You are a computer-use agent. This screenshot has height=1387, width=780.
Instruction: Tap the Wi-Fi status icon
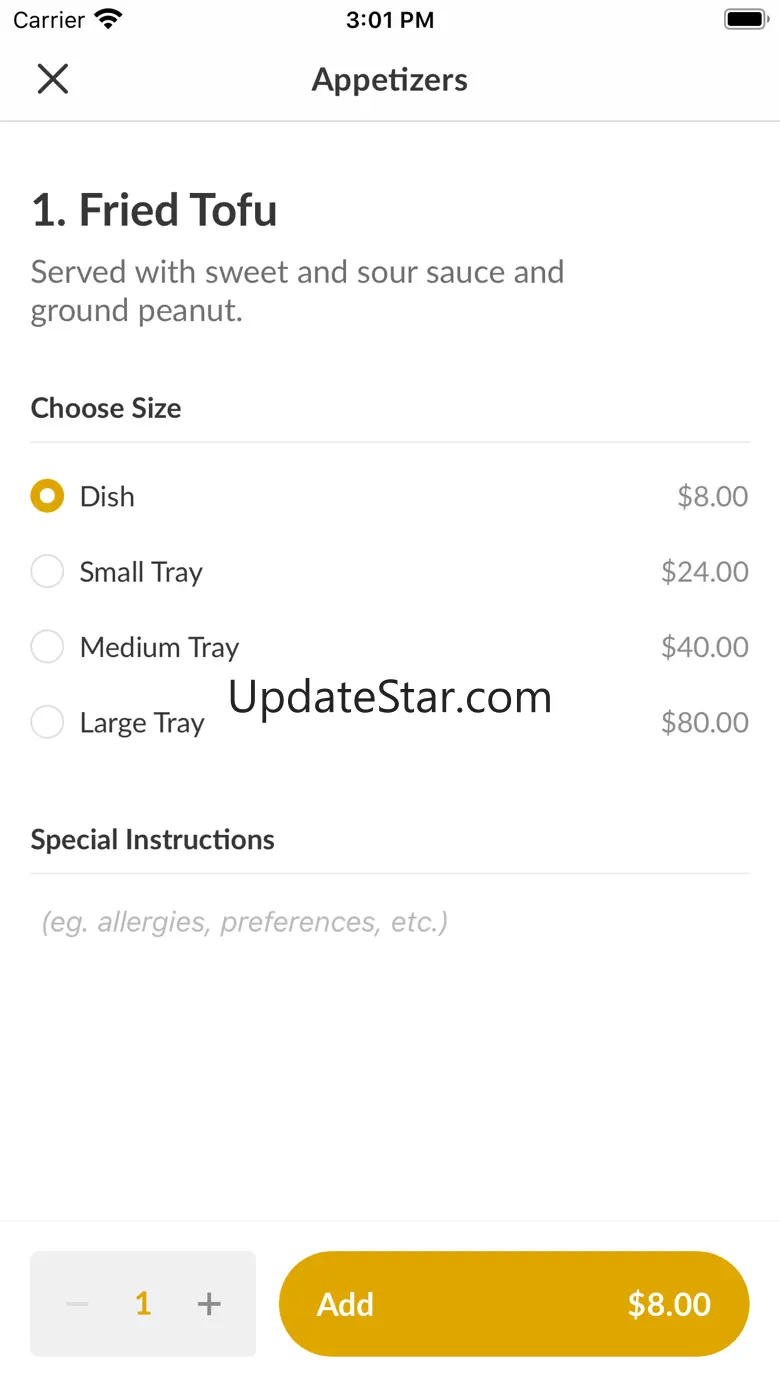click(108, 19)
